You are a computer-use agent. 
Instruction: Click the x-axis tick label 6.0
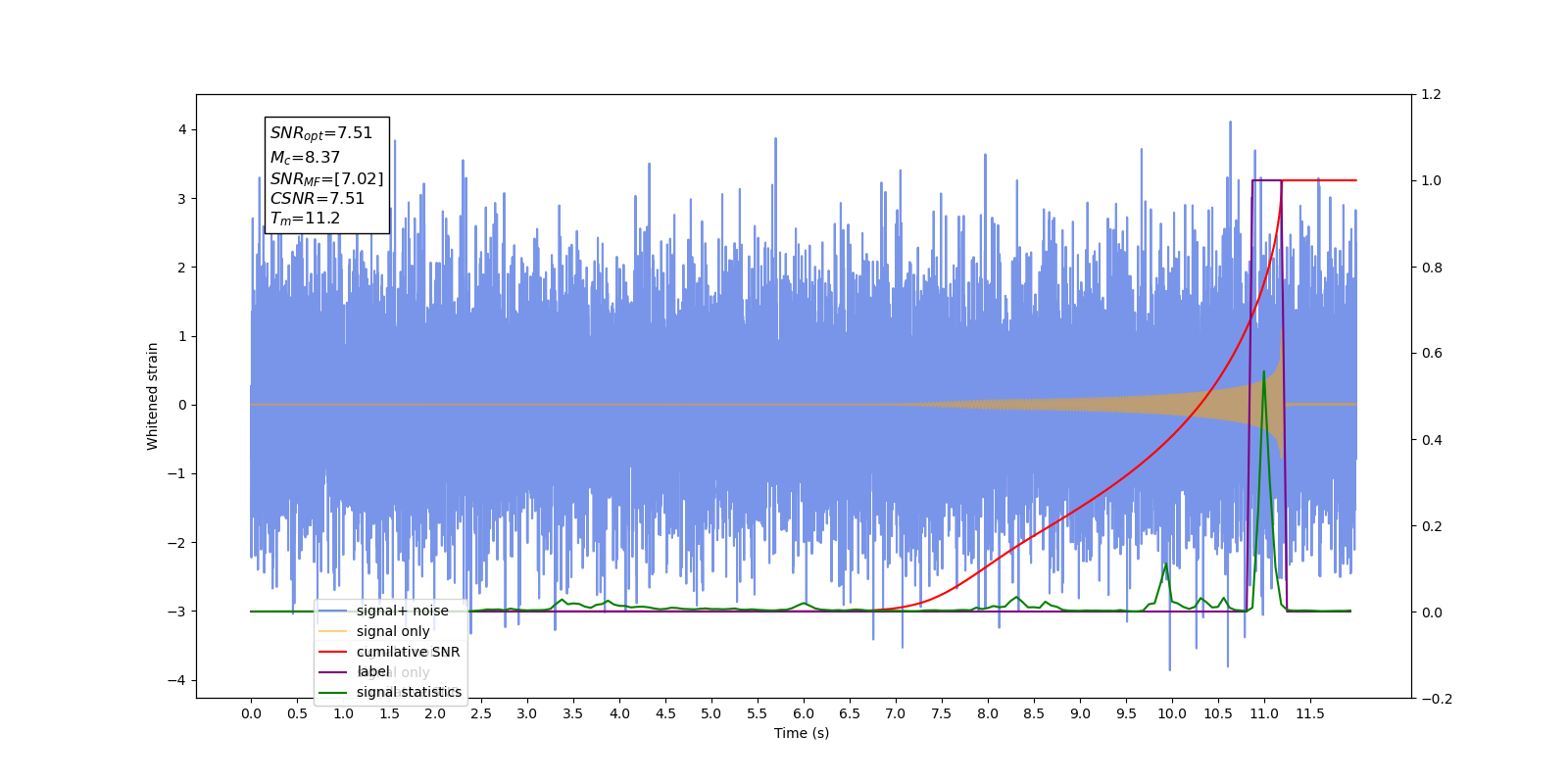(x=804, y=713)
